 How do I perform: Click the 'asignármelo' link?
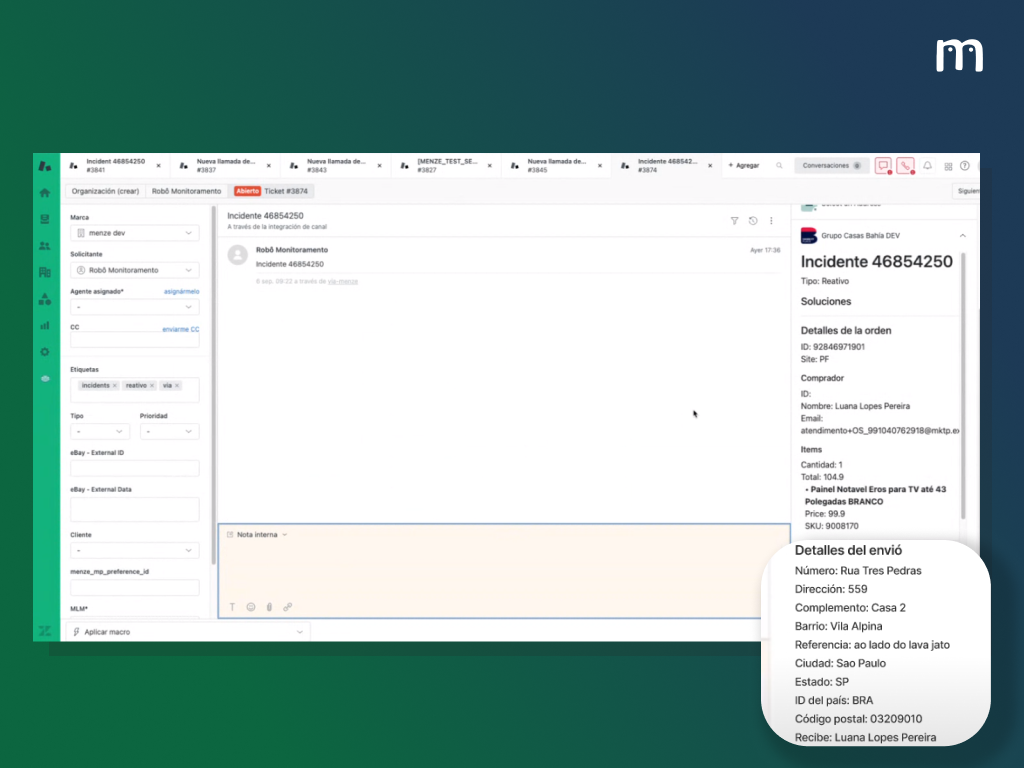[181, 291]
